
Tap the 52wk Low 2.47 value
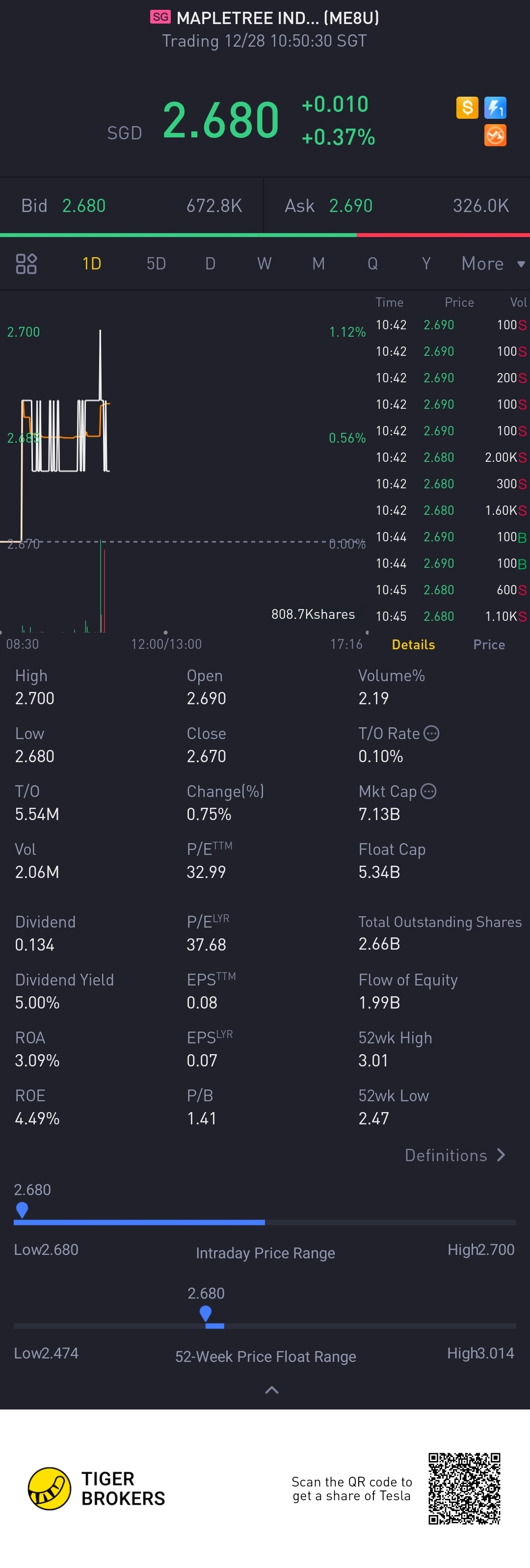[x=373, y=1118]
